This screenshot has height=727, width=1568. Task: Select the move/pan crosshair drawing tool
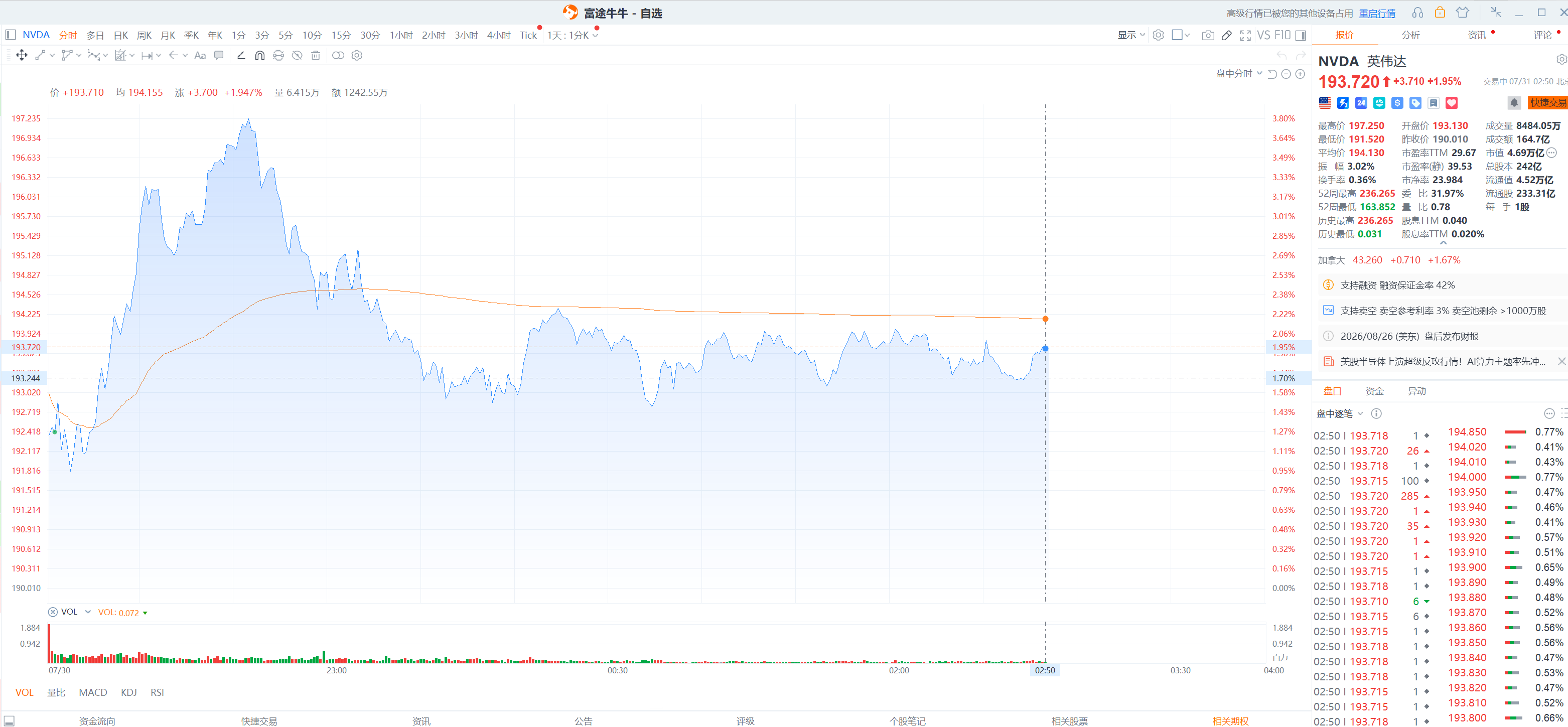tap(21, 55)
